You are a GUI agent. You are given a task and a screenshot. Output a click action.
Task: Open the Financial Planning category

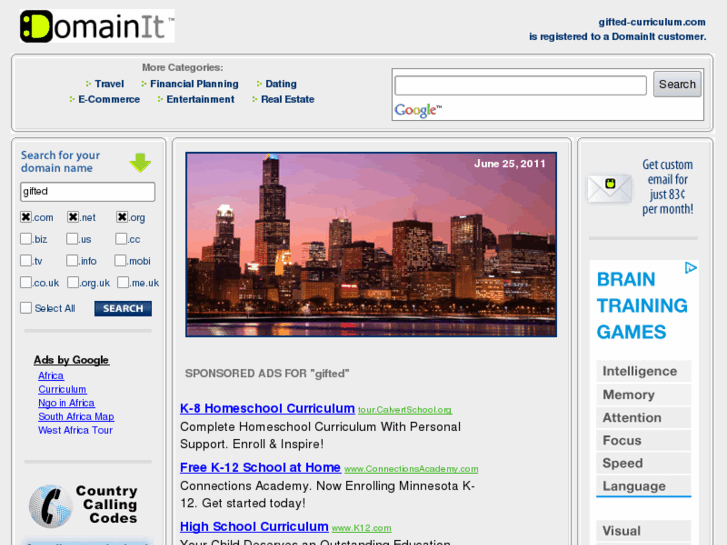click(x=194, y=84)
